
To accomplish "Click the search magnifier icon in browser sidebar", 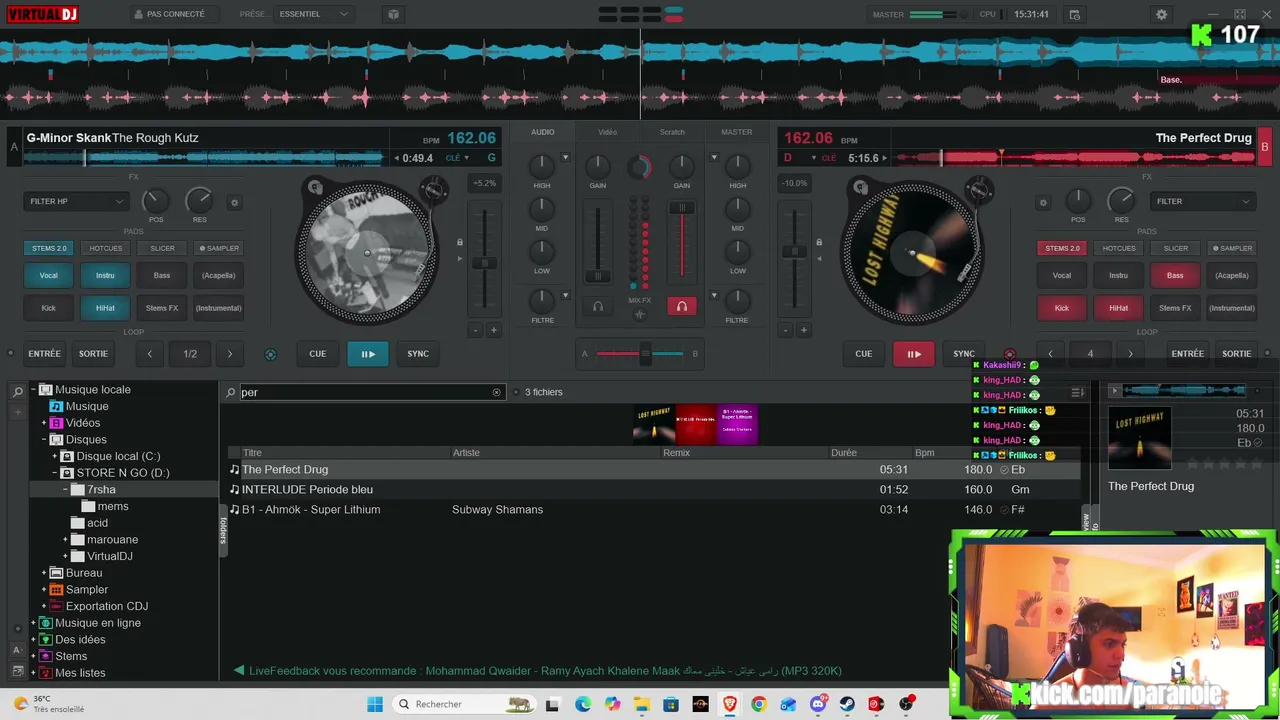I will pyautogui.click(x=18, y=392).
